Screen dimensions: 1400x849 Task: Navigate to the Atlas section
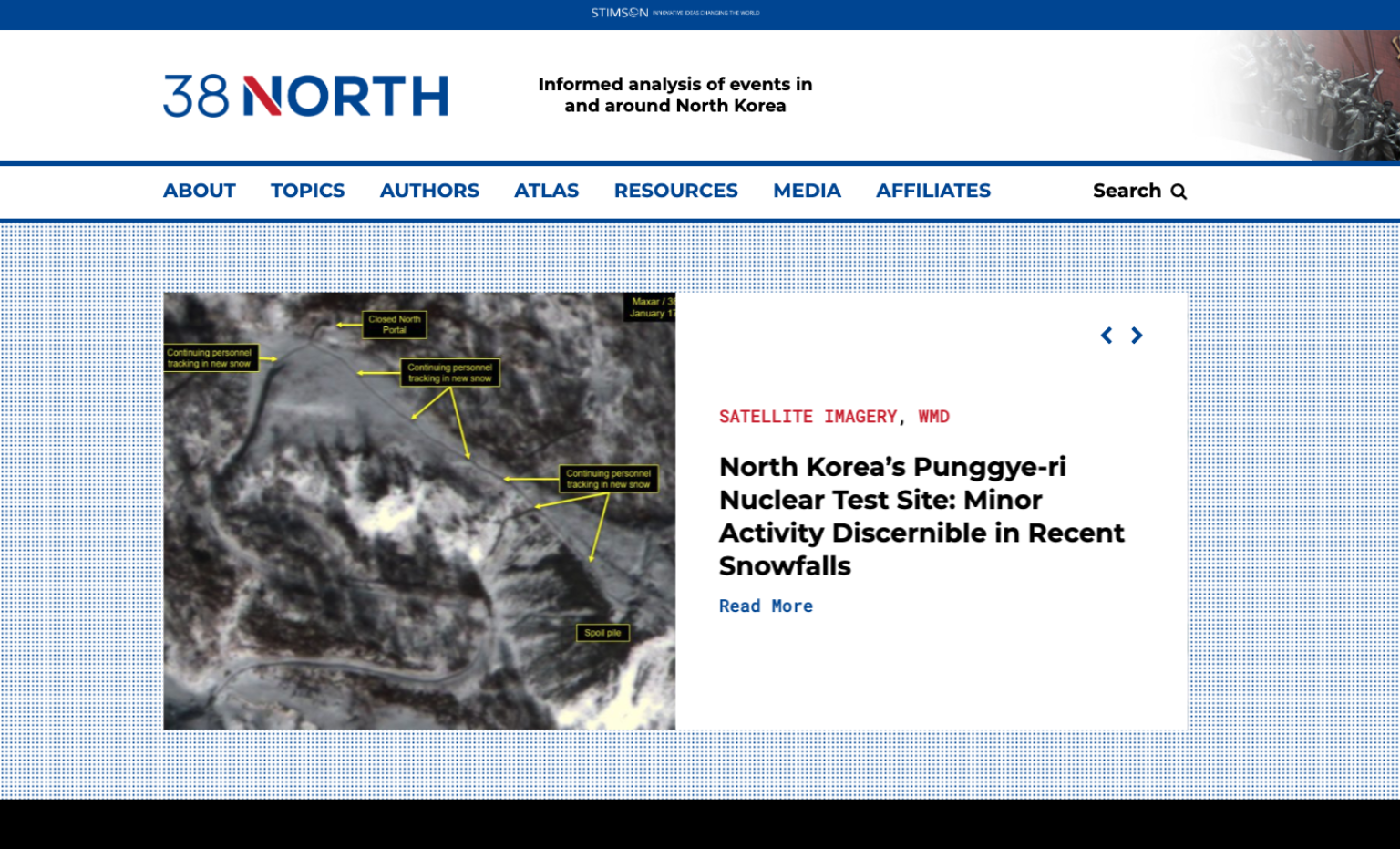tap(546, 191)
